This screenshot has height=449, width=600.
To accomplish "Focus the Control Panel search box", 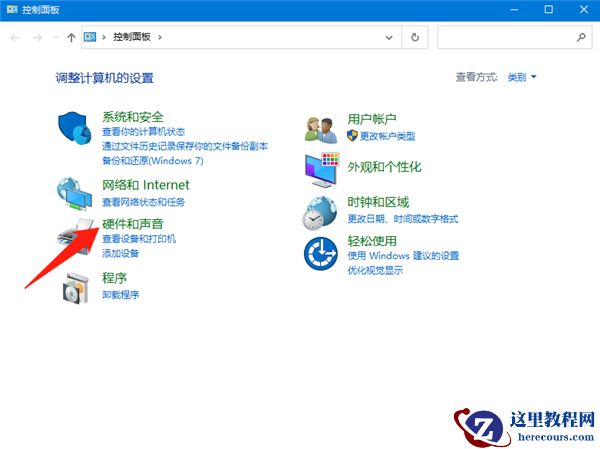I will click(515, 37).
